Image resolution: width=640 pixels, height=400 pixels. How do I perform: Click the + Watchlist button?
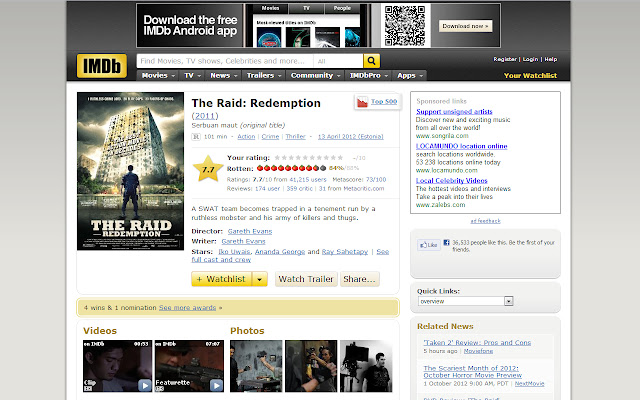click(222, 279)
